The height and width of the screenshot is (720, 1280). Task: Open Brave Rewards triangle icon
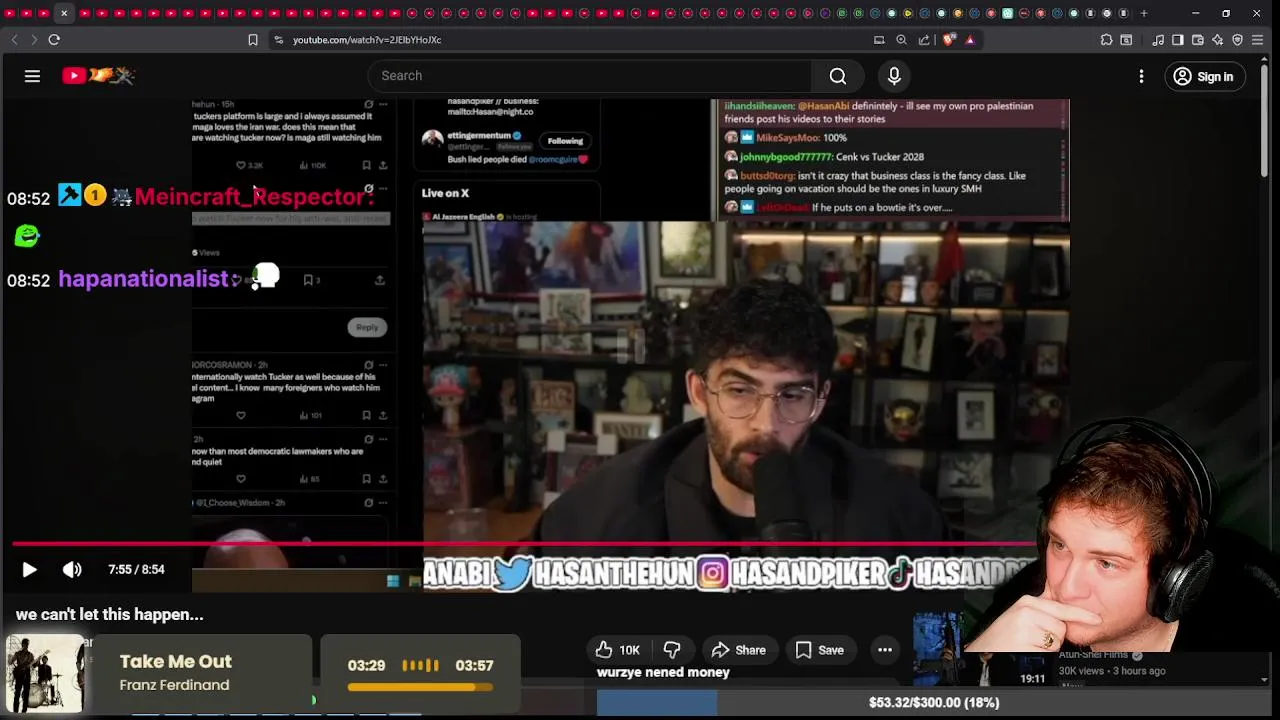tap(970, 40)
